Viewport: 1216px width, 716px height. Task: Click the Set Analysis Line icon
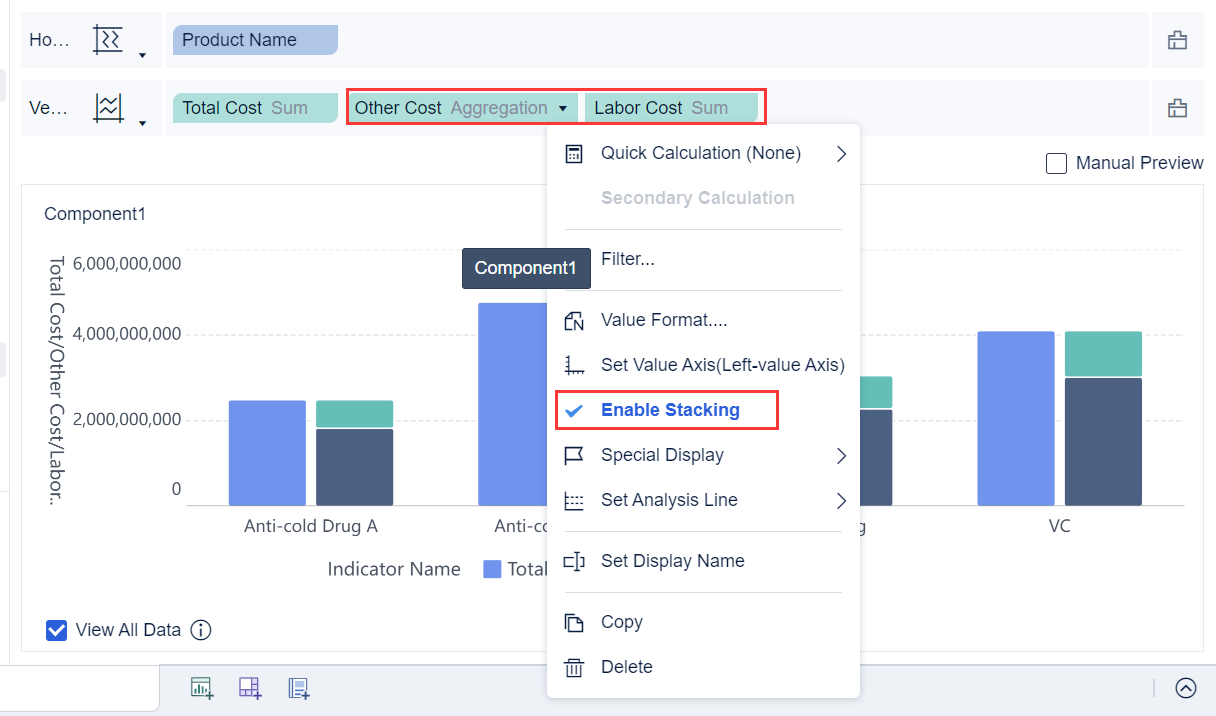click(574, 501)
